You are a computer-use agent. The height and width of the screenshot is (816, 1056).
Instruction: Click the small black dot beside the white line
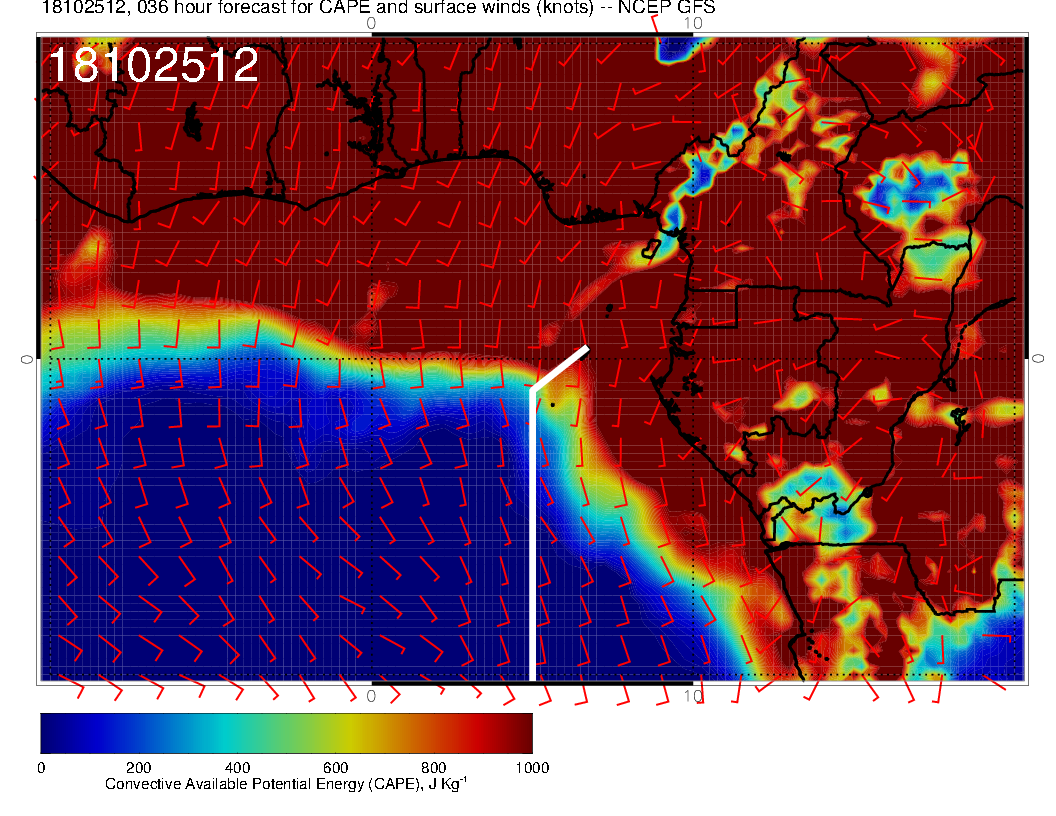pos(551,405)
